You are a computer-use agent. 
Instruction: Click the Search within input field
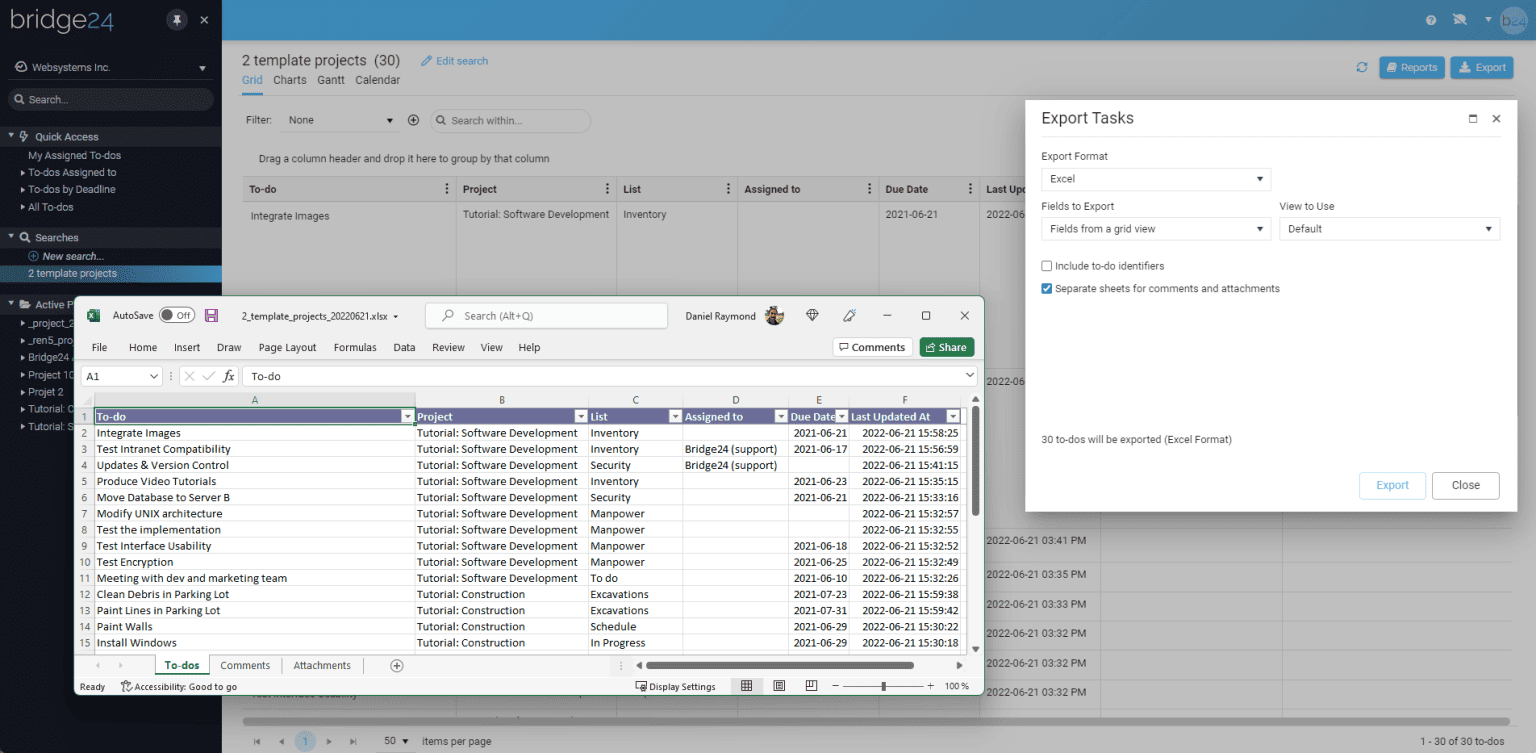pos(510,120)
